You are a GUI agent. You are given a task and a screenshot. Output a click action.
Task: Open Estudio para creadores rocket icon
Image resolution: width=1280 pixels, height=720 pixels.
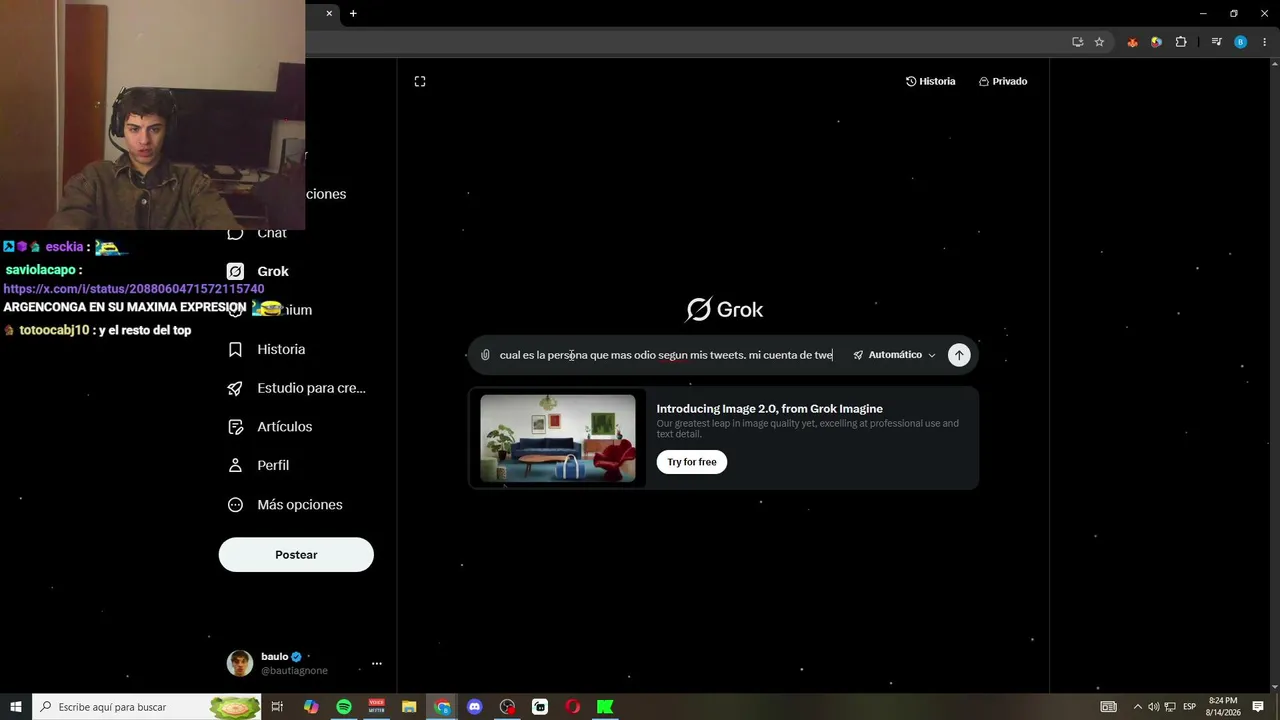(x=235, y=388)
